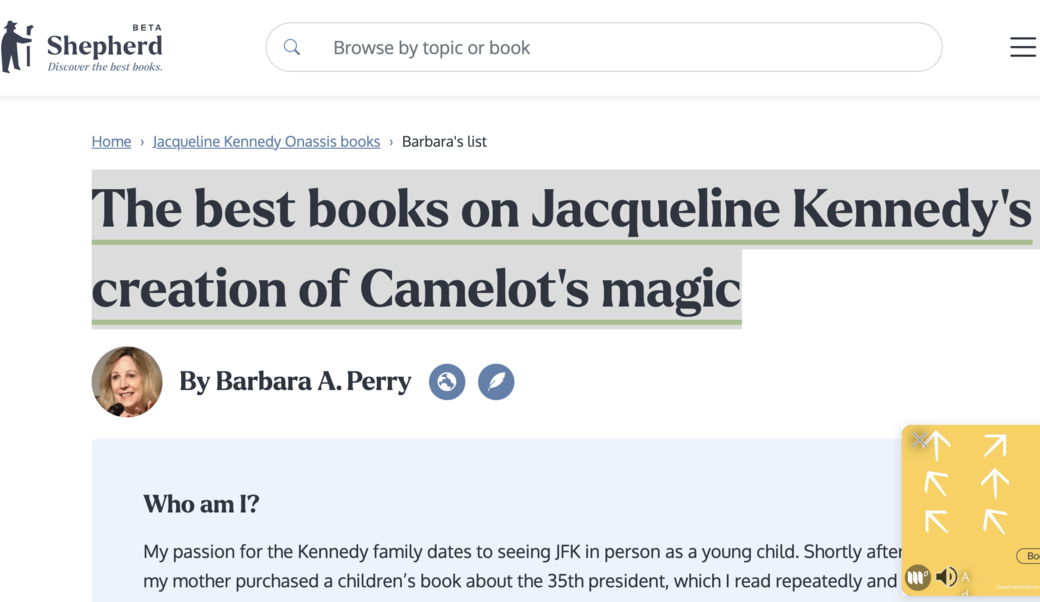Click the Shepherd wordmark to go home
This screenshot has height=602, width=1040.
coord(105,43)
